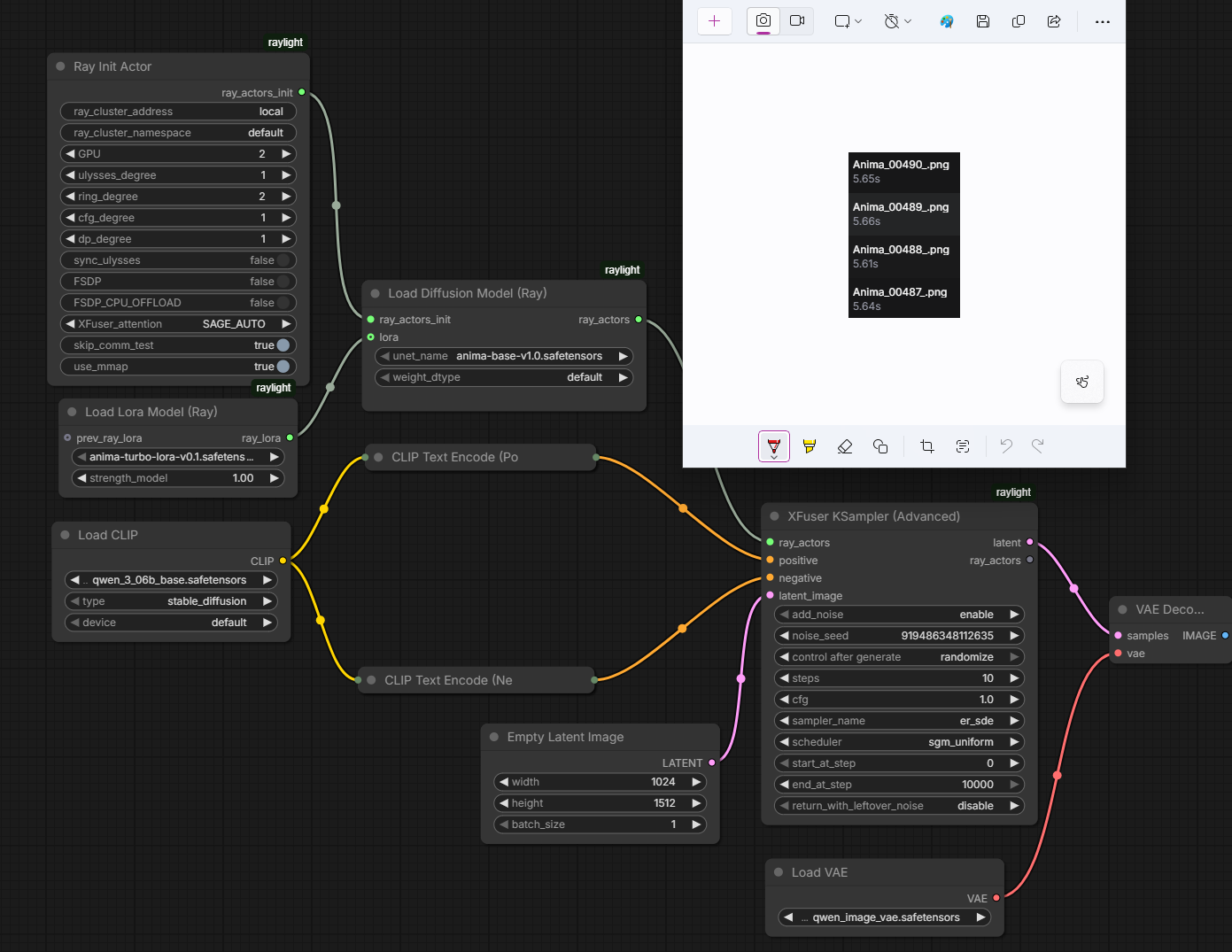This screenshot has width=1232, height=952.
Task: Expand the CLIP Text Encode (Ne node
Action: tap(371, 680)
